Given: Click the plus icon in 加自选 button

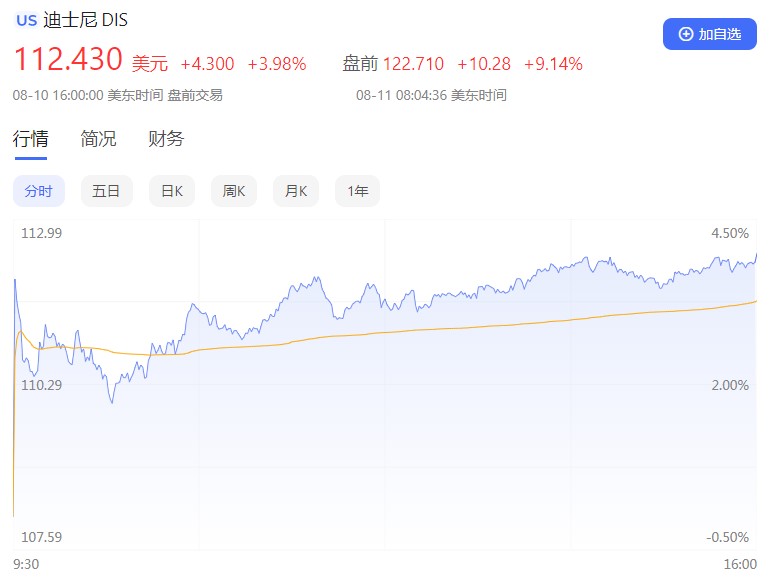Looking at the screenshot, I should click(x=686, y=34).
